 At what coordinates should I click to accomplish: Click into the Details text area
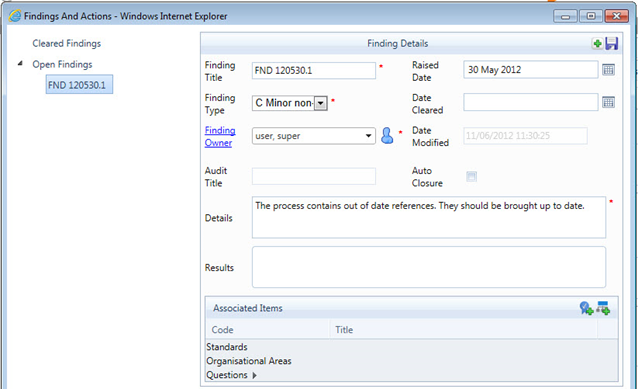429,218
